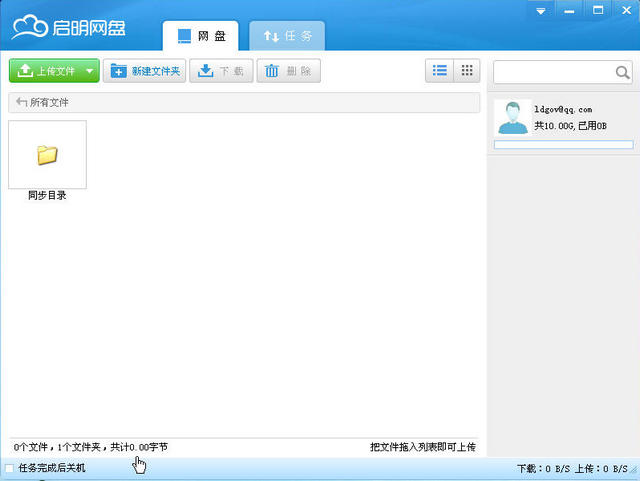Enable 任务完成后关机 checkbox

(10, 468)
